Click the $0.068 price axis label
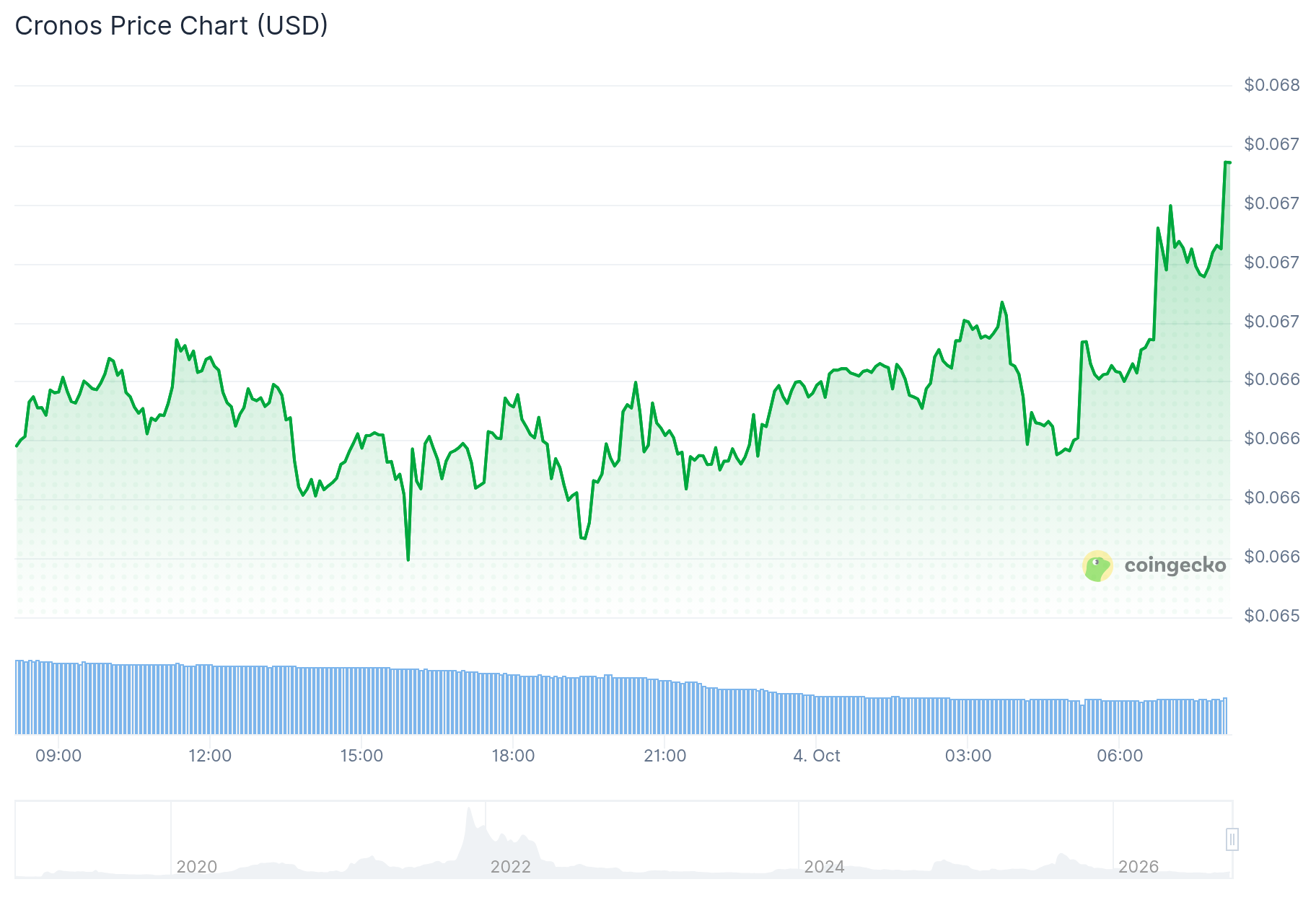Viewport: 1316px width, 900px height. click(1272, 85)
